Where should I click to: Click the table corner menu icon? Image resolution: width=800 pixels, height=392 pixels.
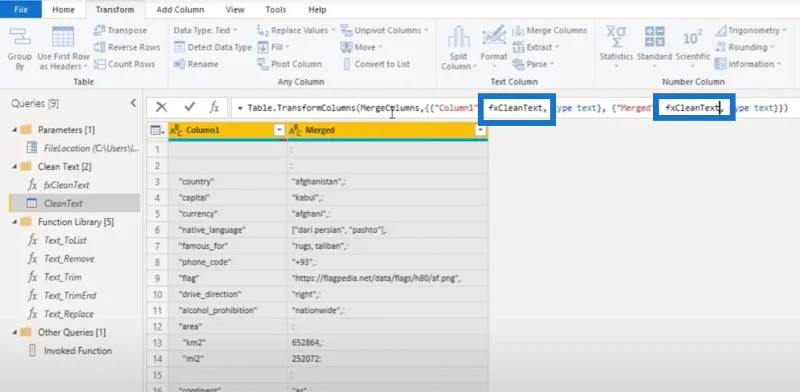[157, 131]
